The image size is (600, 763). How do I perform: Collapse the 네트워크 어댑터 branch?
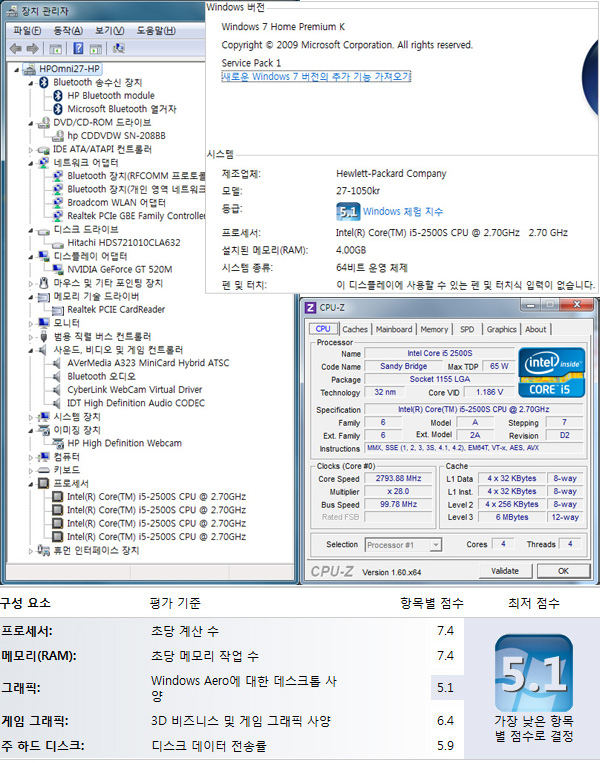[x=31, y=164]
